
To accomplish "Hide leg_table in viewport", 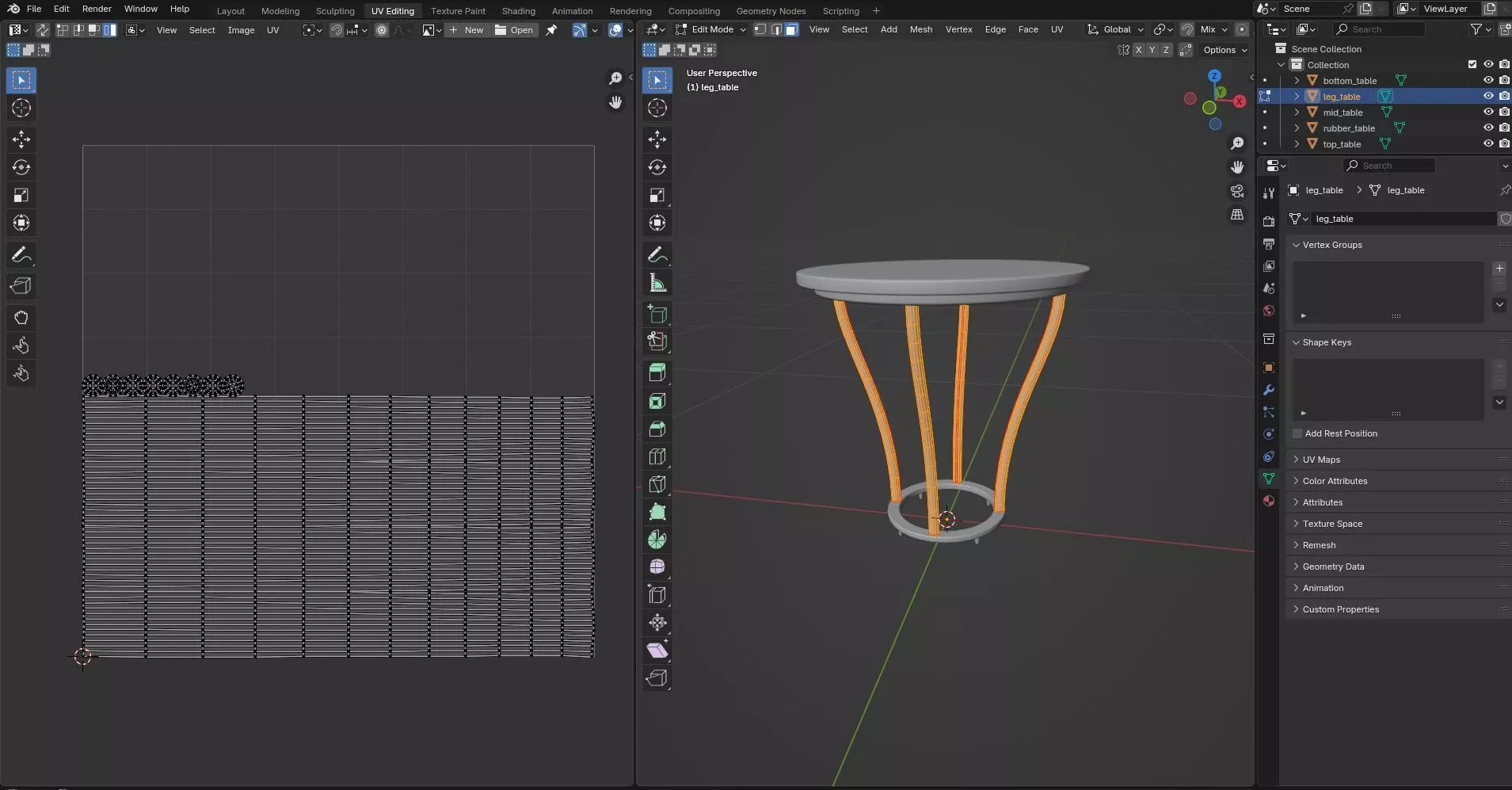I will click(x=1488, y=96).
